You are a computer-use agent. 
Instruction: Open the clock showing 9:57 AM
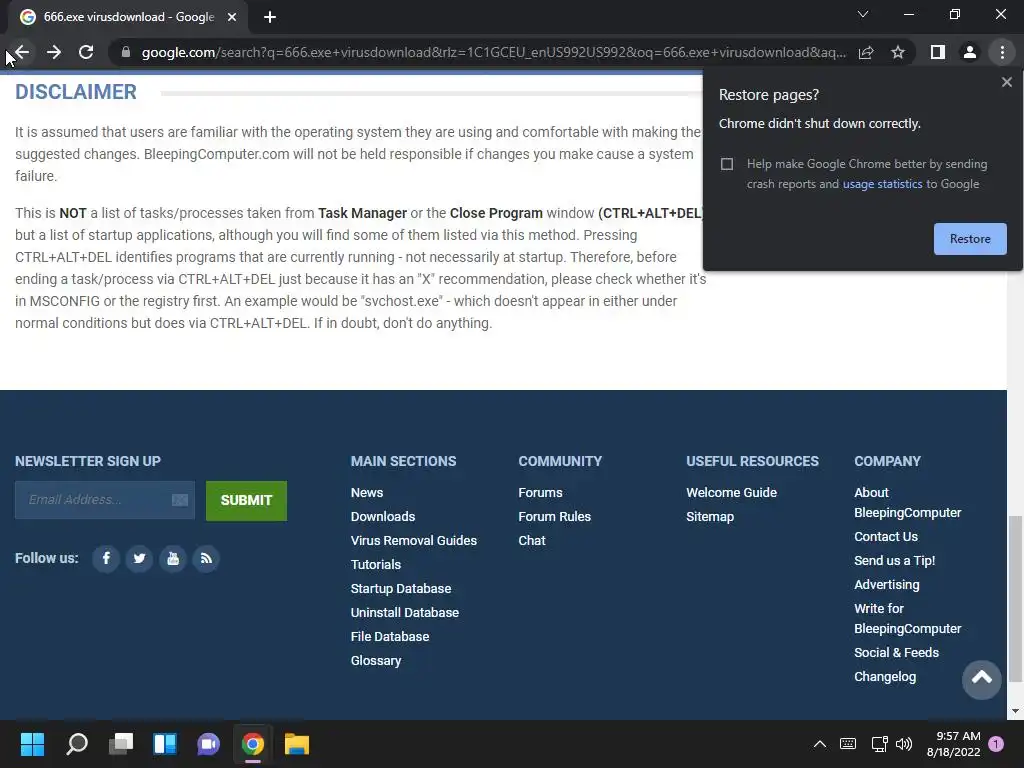[953, 744]
